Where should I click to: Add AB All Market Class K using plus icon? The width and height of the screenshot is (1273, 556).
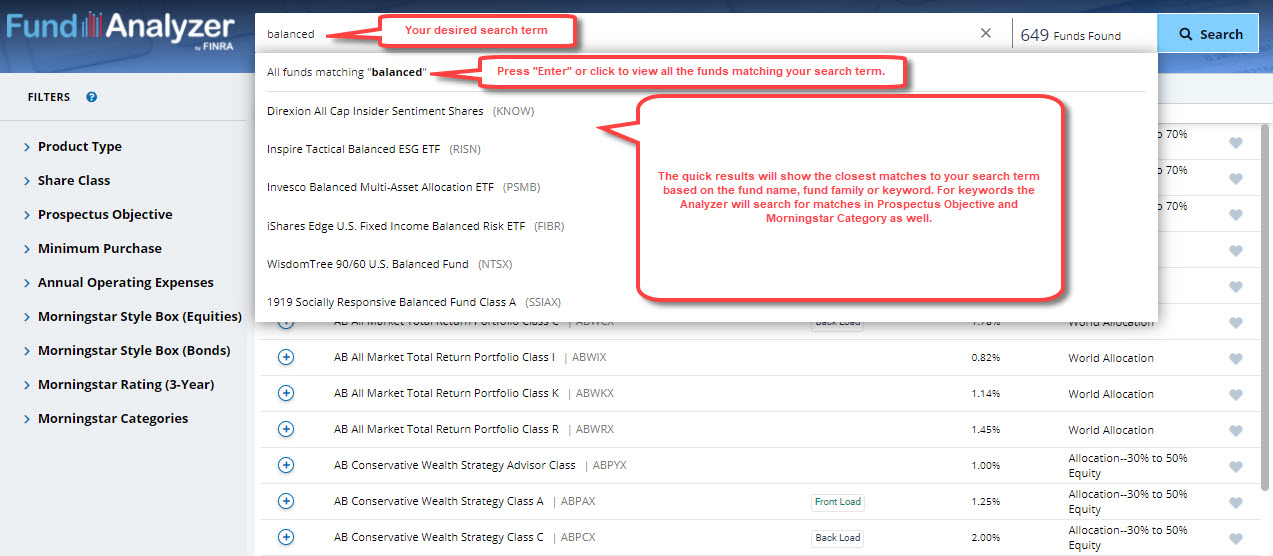click(x=286, y=394)
